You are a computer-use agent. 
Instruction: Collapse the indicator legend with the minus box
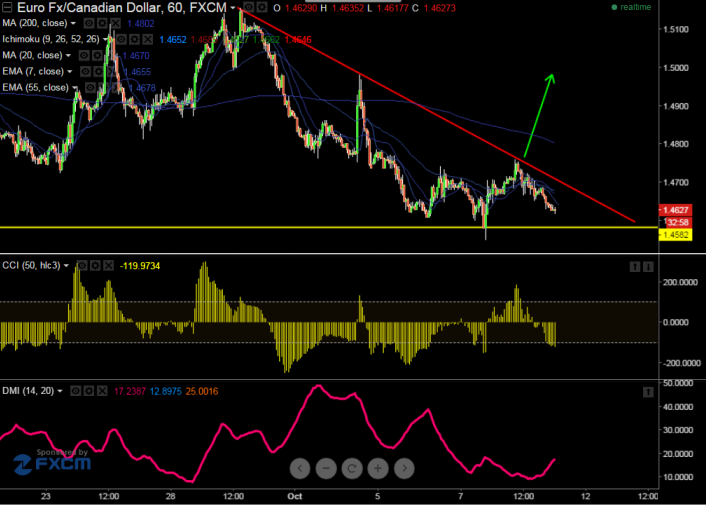tap(7, 7)
